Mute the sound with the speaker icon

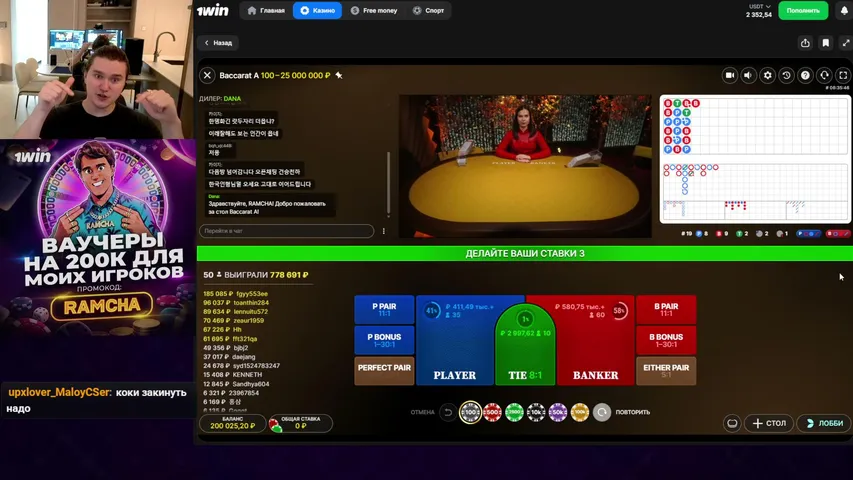pyautogui.click(x=749, y=75)
